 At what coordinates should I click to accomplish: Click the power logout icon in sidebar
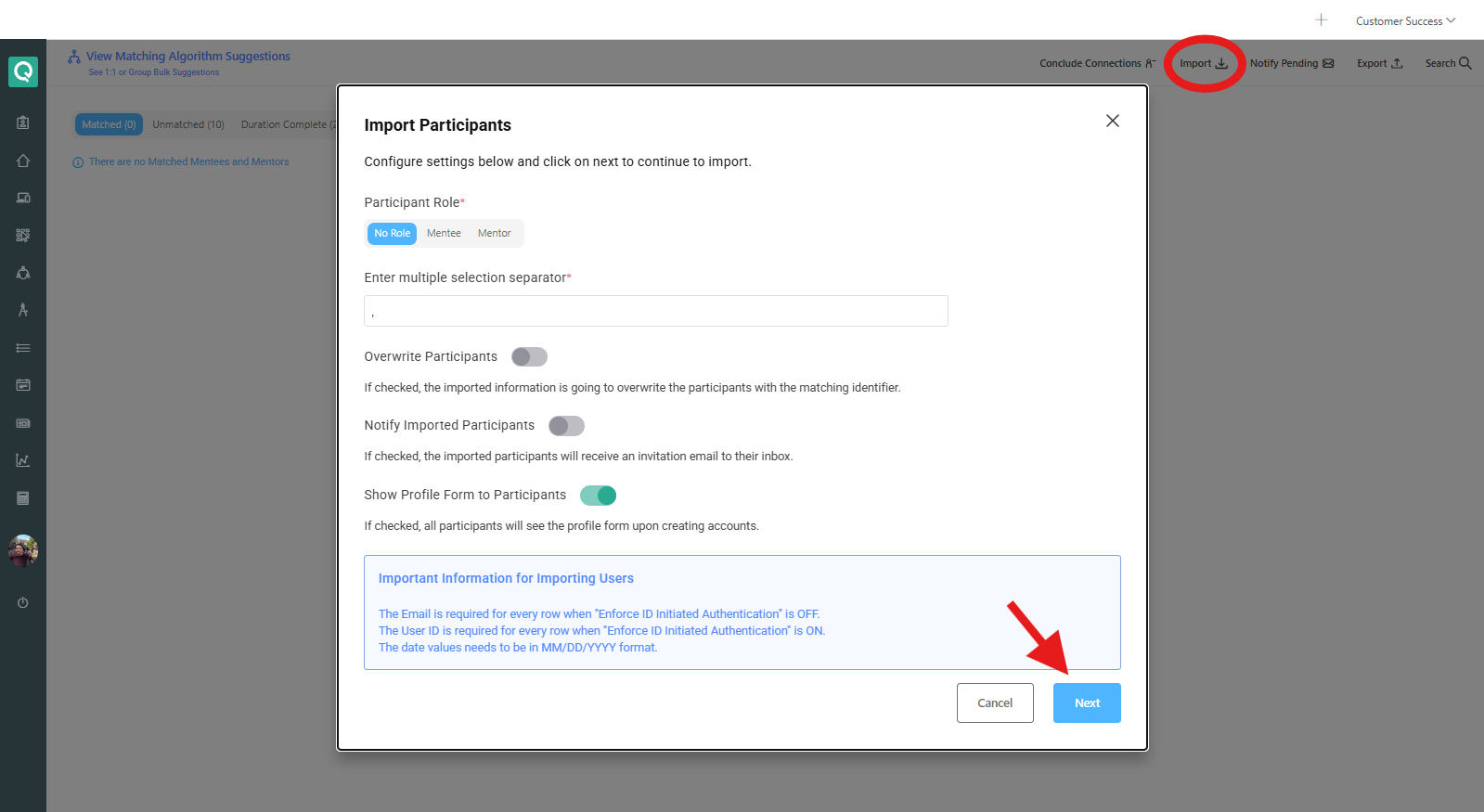pos(23,603)
